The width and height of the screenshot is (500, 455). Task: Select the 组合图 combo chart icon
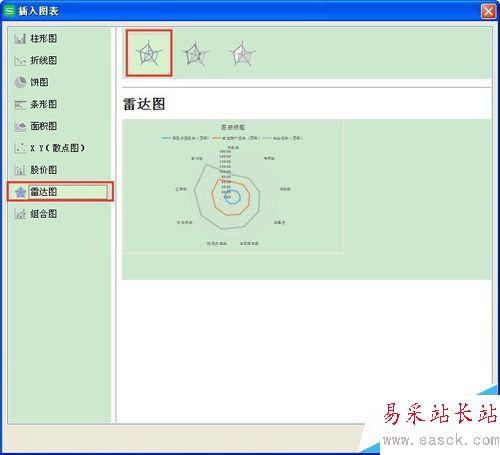click(20, 214)
